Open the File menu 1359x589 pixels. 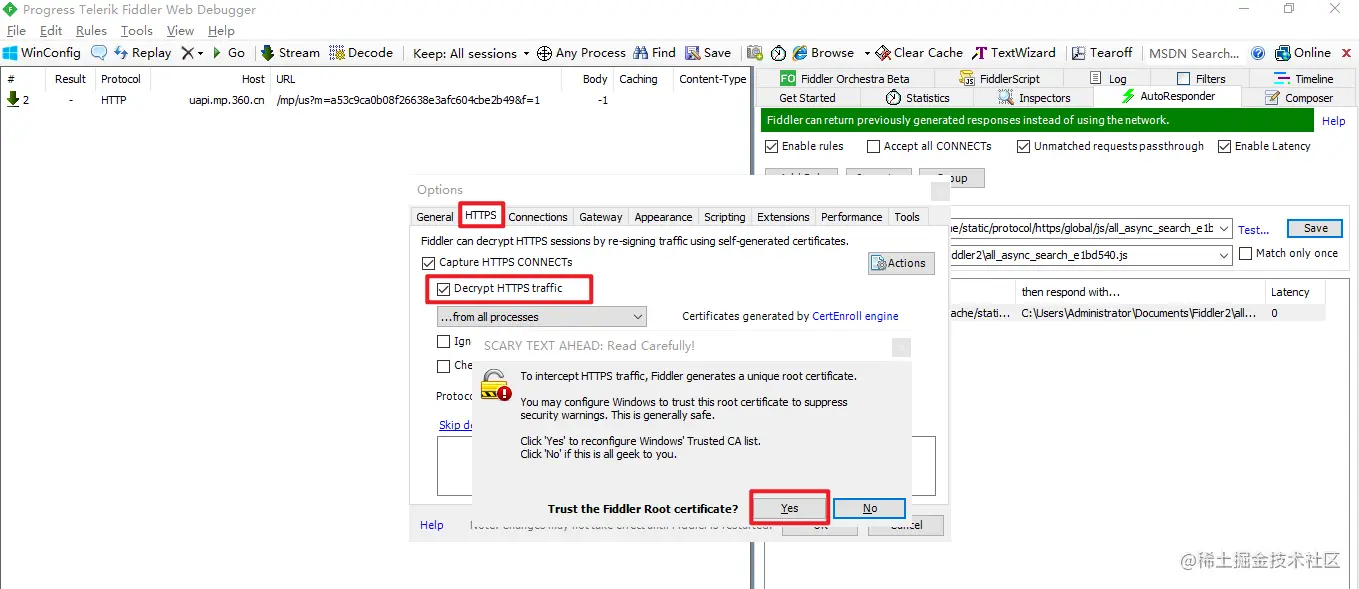(x=16, y=31)
